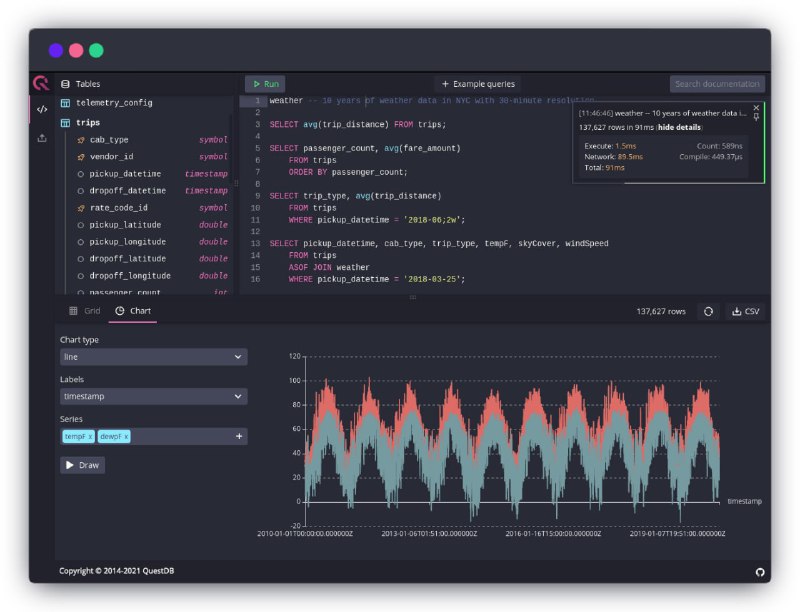Open the Chart type dropdown

tap(154, 357)
